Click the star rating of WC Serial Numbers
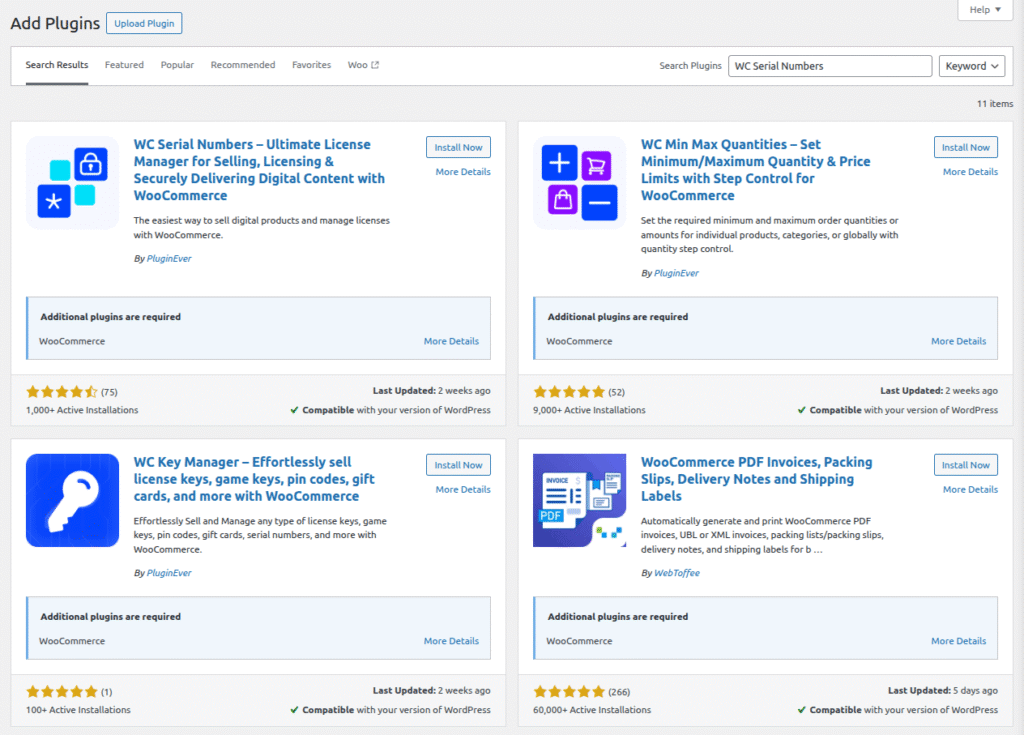The image size is (1024, 735). [62, 392]
